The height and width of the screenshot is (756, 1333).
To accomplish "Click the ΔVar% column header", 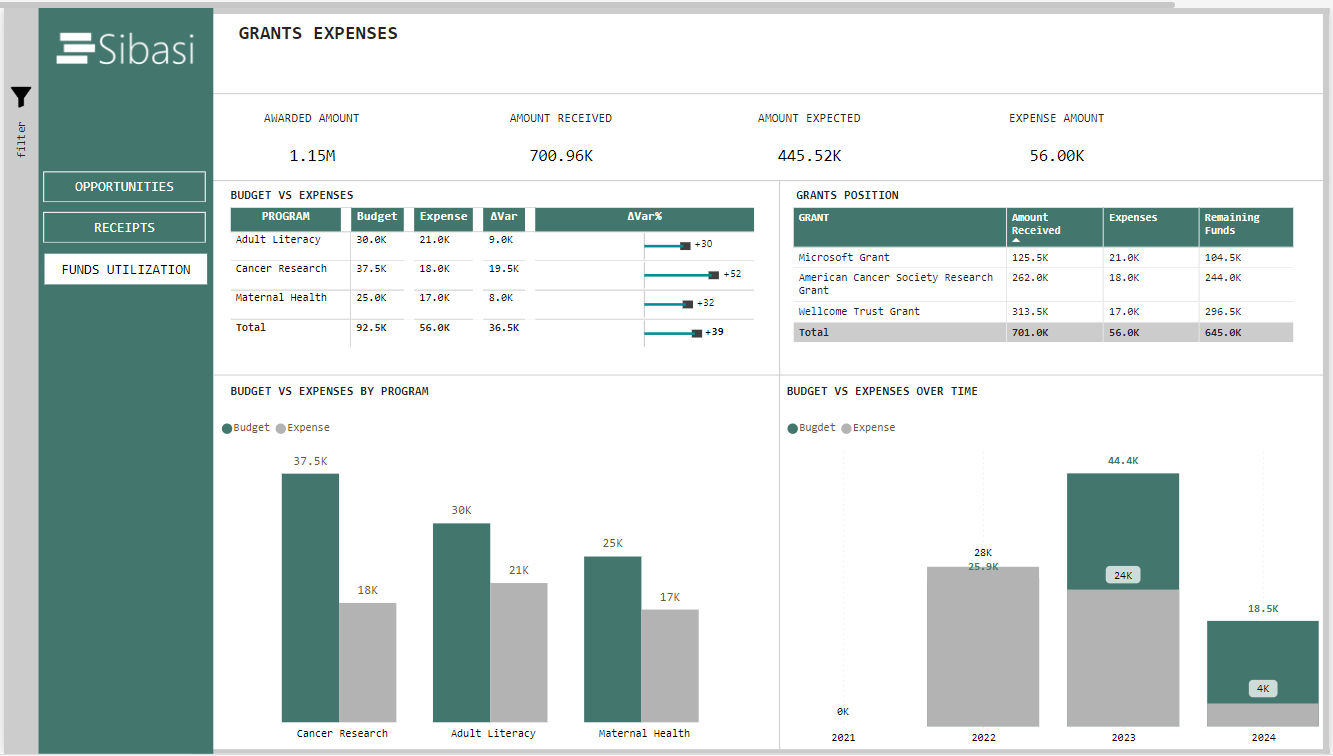I will coord(644,219).
